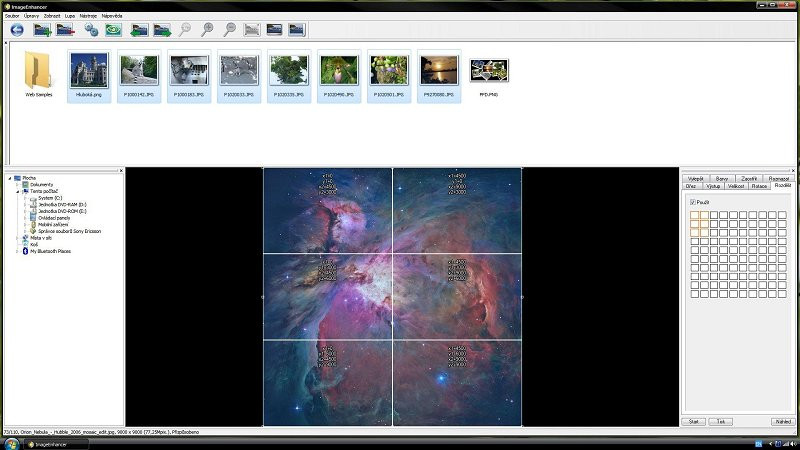This screenshot has height=450, width=800.
Task: Open the Soubor menu
Action: 12,16
